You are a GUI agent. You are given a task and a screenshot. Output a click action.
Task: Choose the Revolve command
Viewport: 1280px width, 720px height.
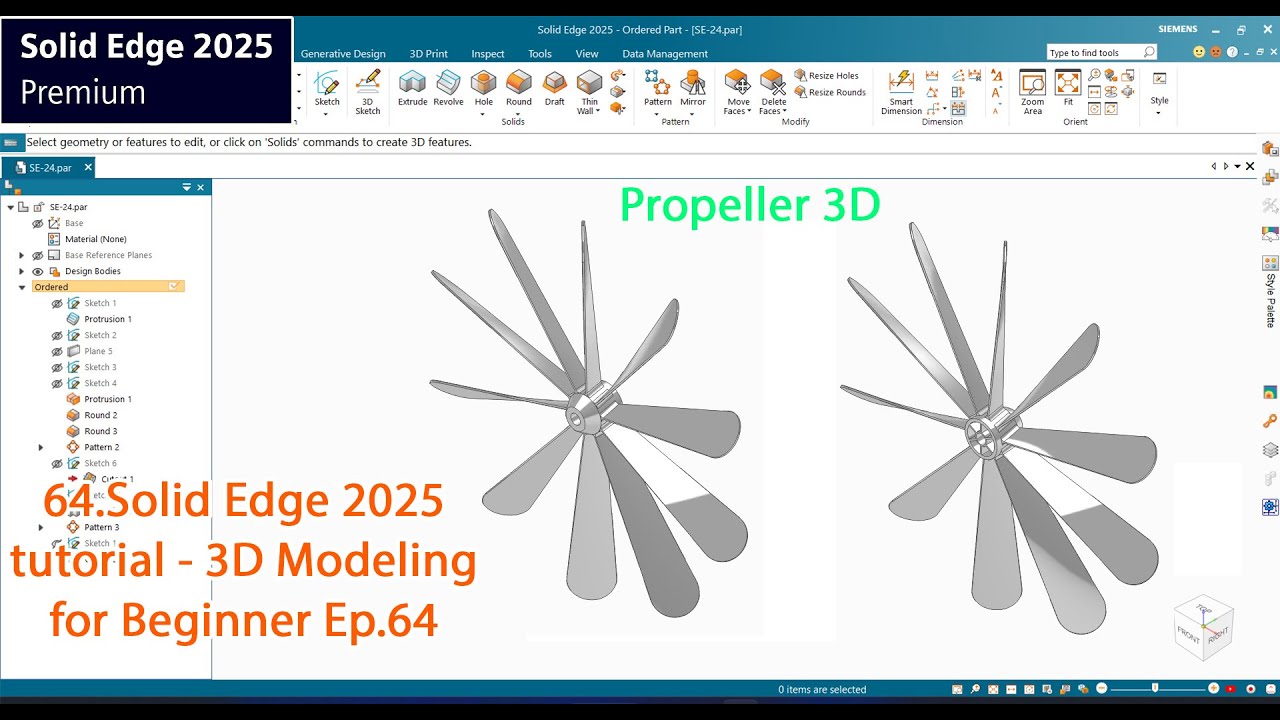point(448,88)
